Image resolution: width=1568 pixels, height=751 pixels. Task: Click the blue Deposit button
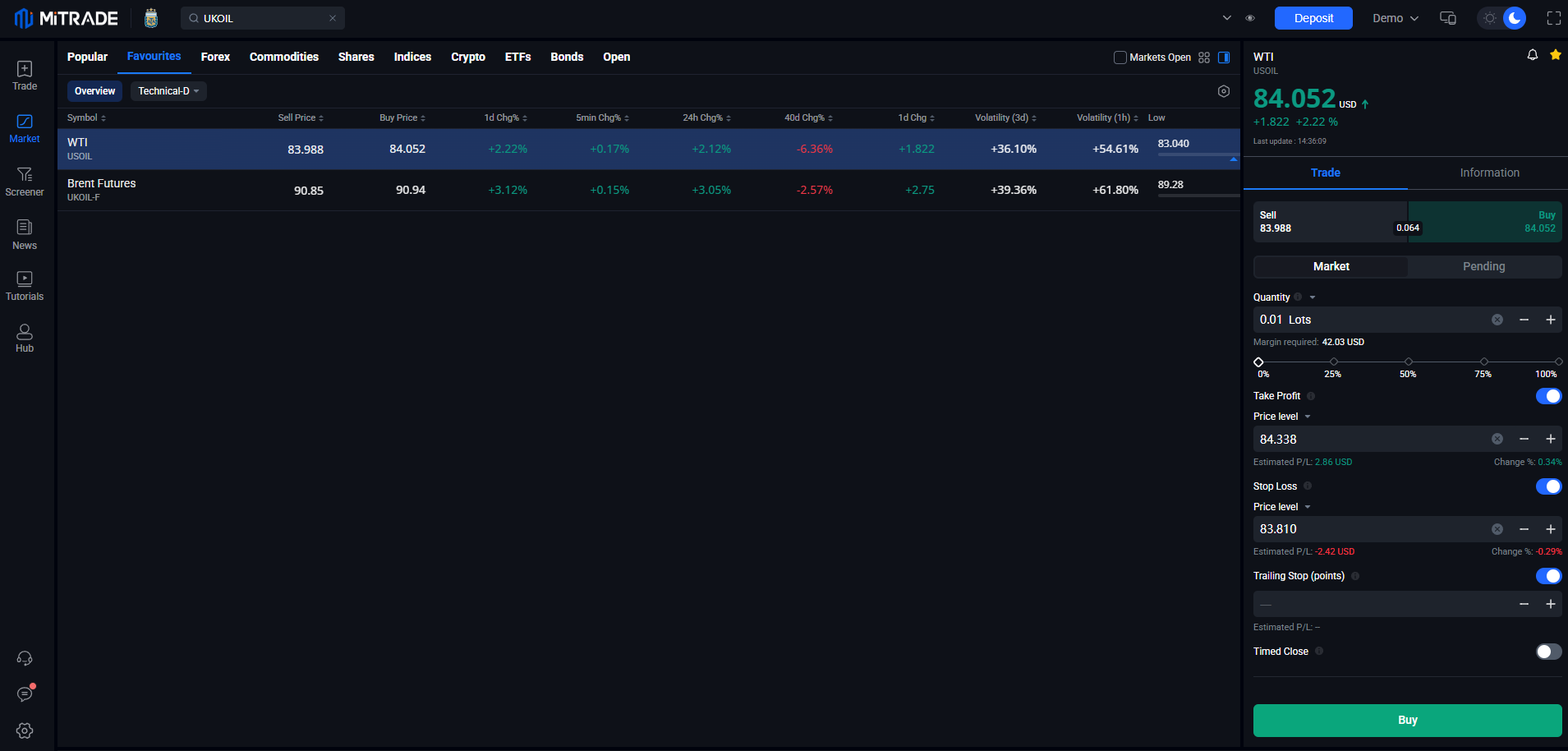[1313, 18]
